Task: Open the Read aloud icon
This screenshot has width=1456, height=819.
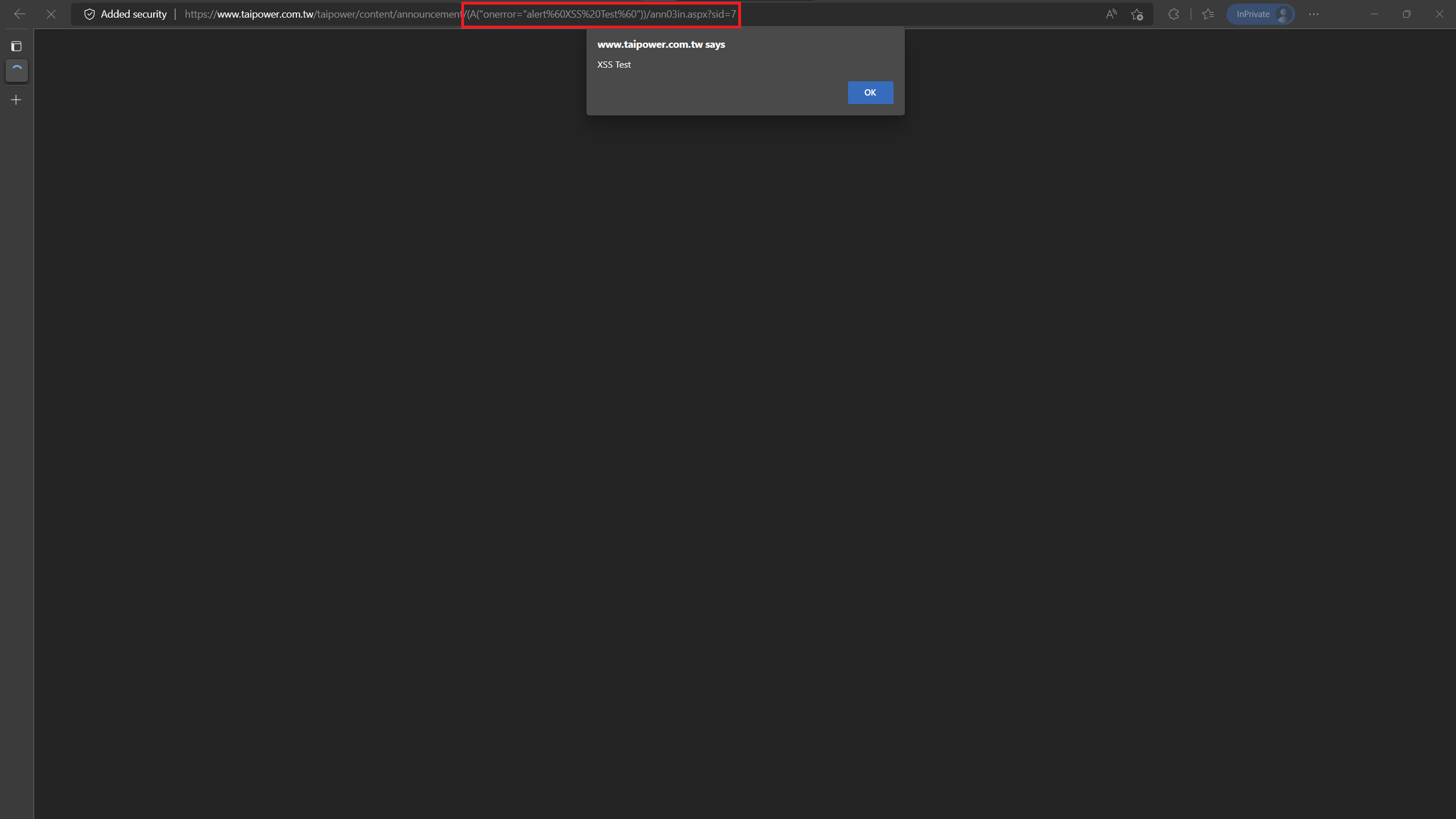Action: 1111,14
